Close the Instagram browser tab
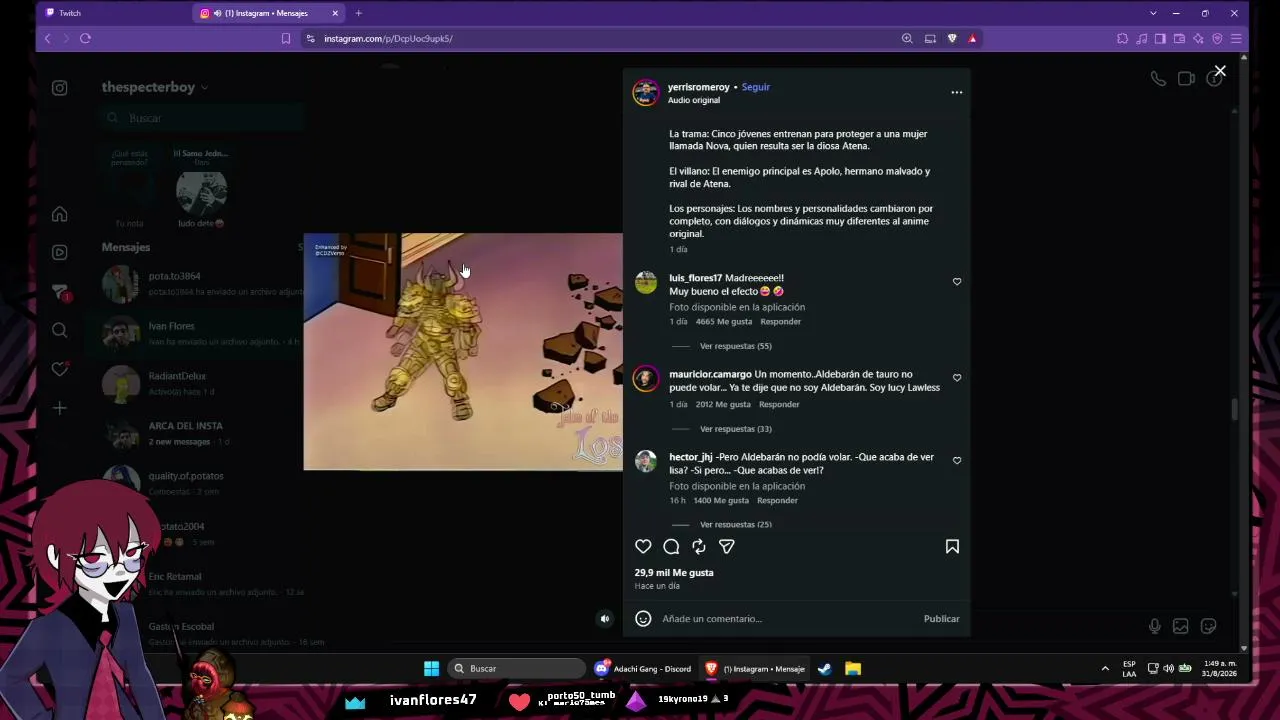This screenshot has width=1280, height=720. click(335, 13)
